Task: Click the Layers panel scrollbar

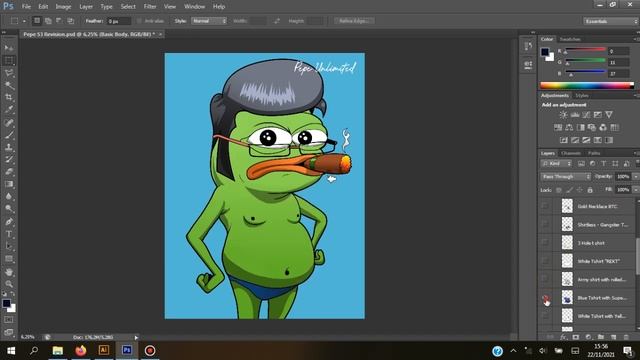Action: (637, 257)
